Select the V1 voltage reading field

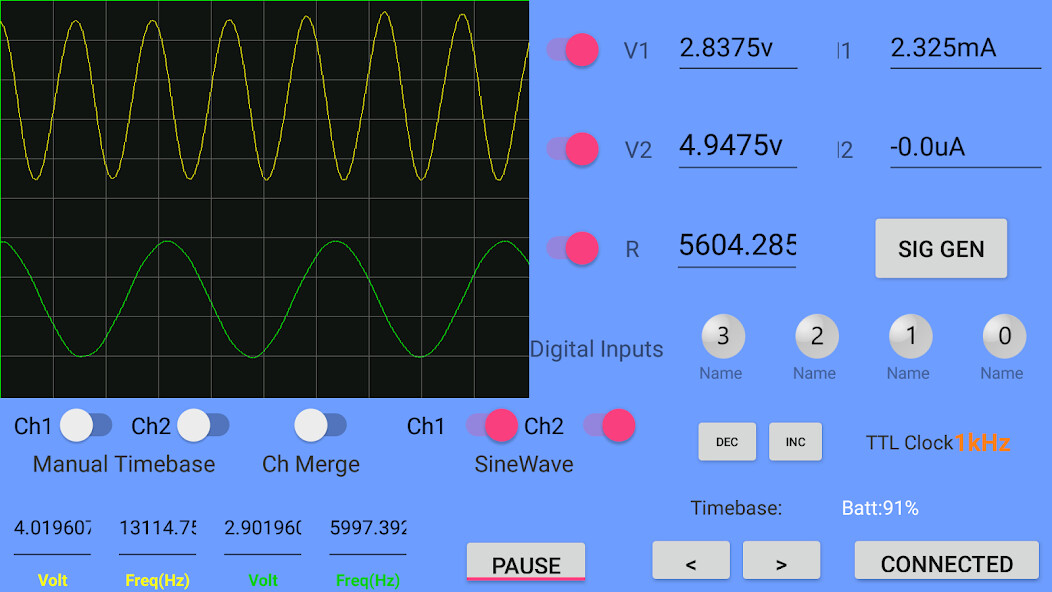737,49
